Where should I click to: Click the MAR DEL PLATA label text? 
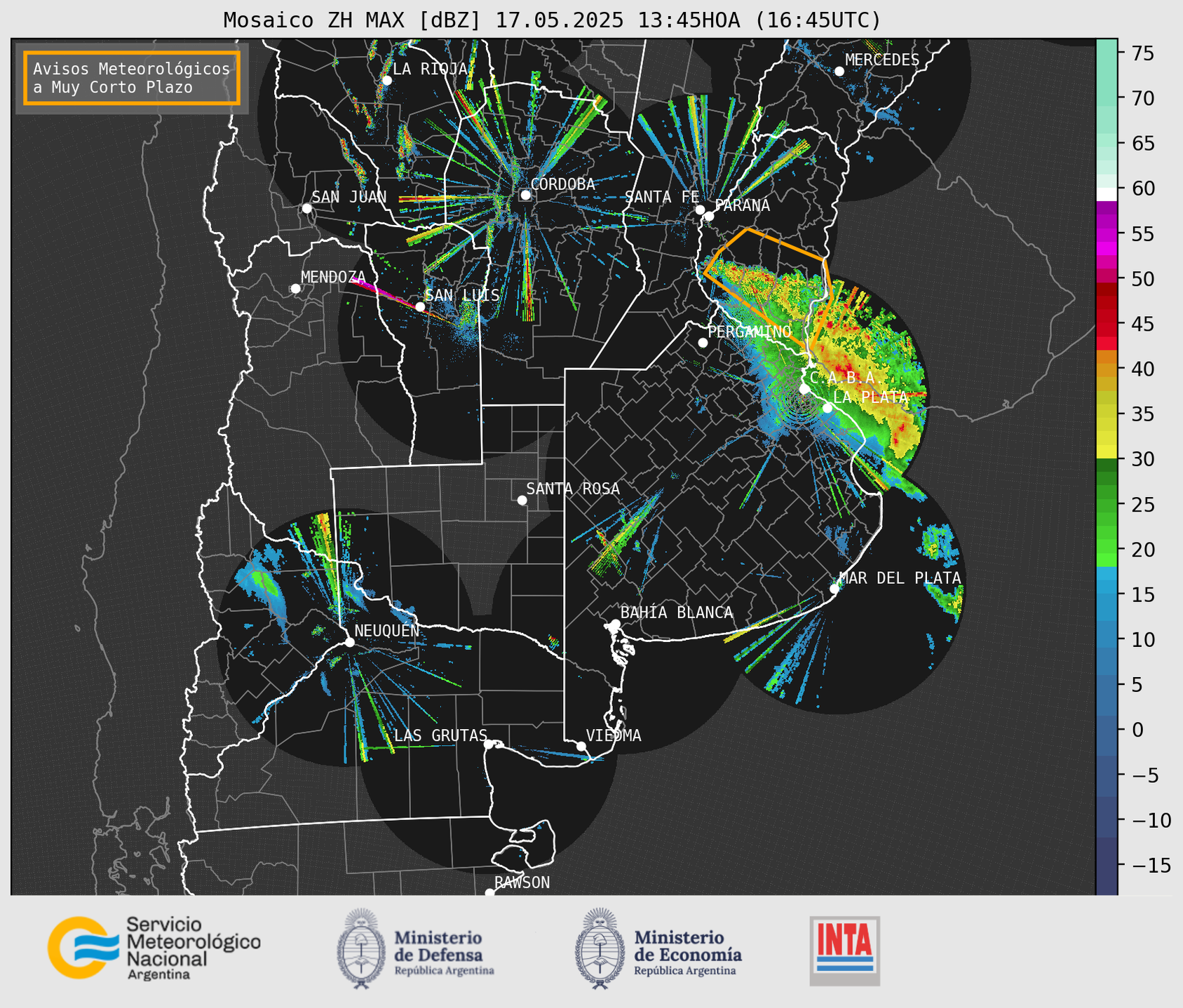(900, 578)
